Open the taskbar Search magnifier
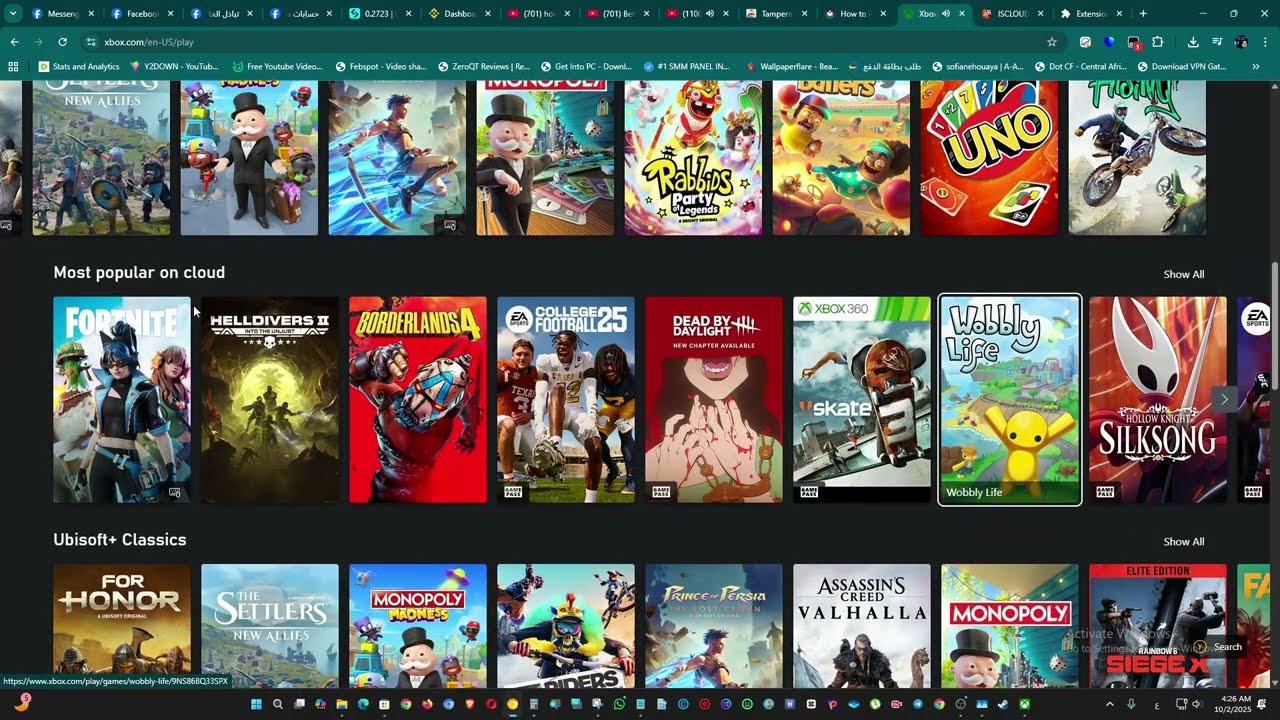Viewport: 1280px width, 720px height. pos(277,704)
